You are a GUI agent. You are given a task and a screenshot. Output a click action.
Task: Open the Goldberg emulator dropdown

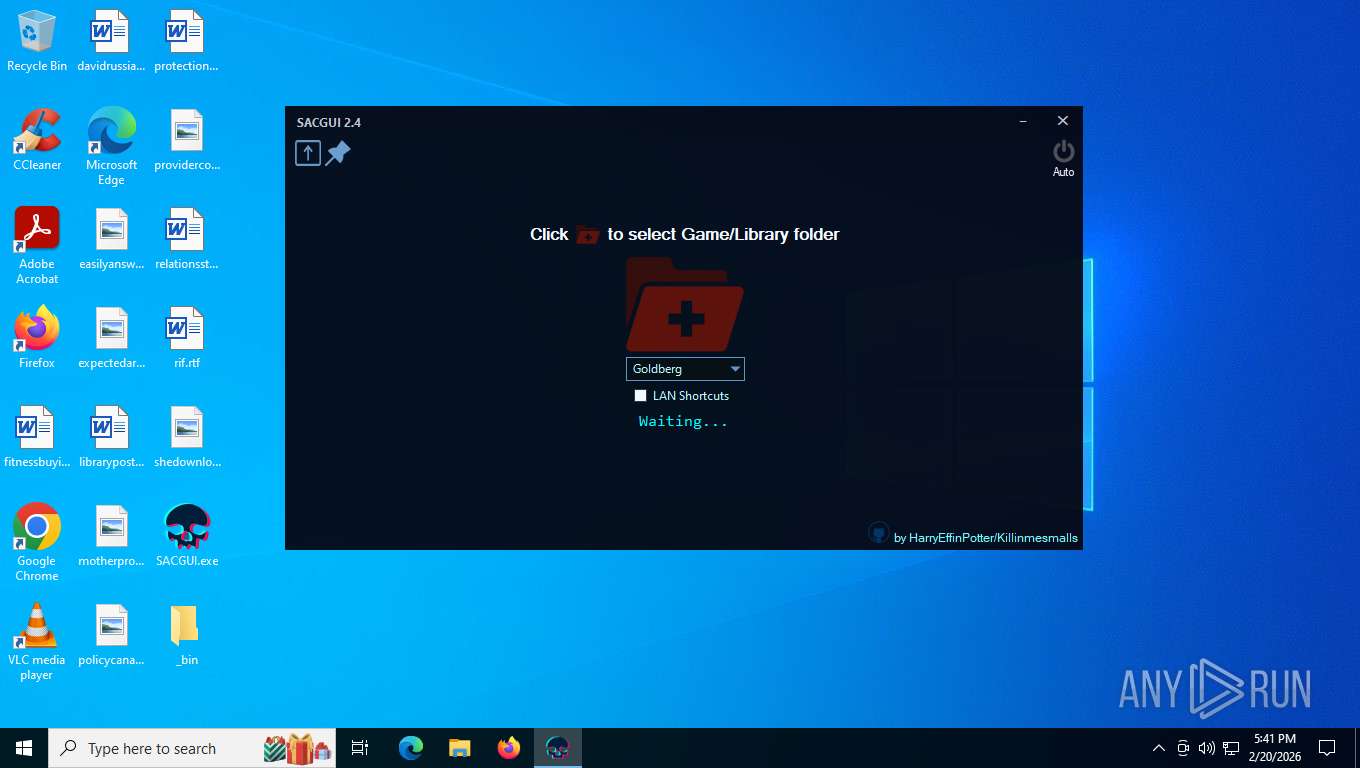click(685, 369)
